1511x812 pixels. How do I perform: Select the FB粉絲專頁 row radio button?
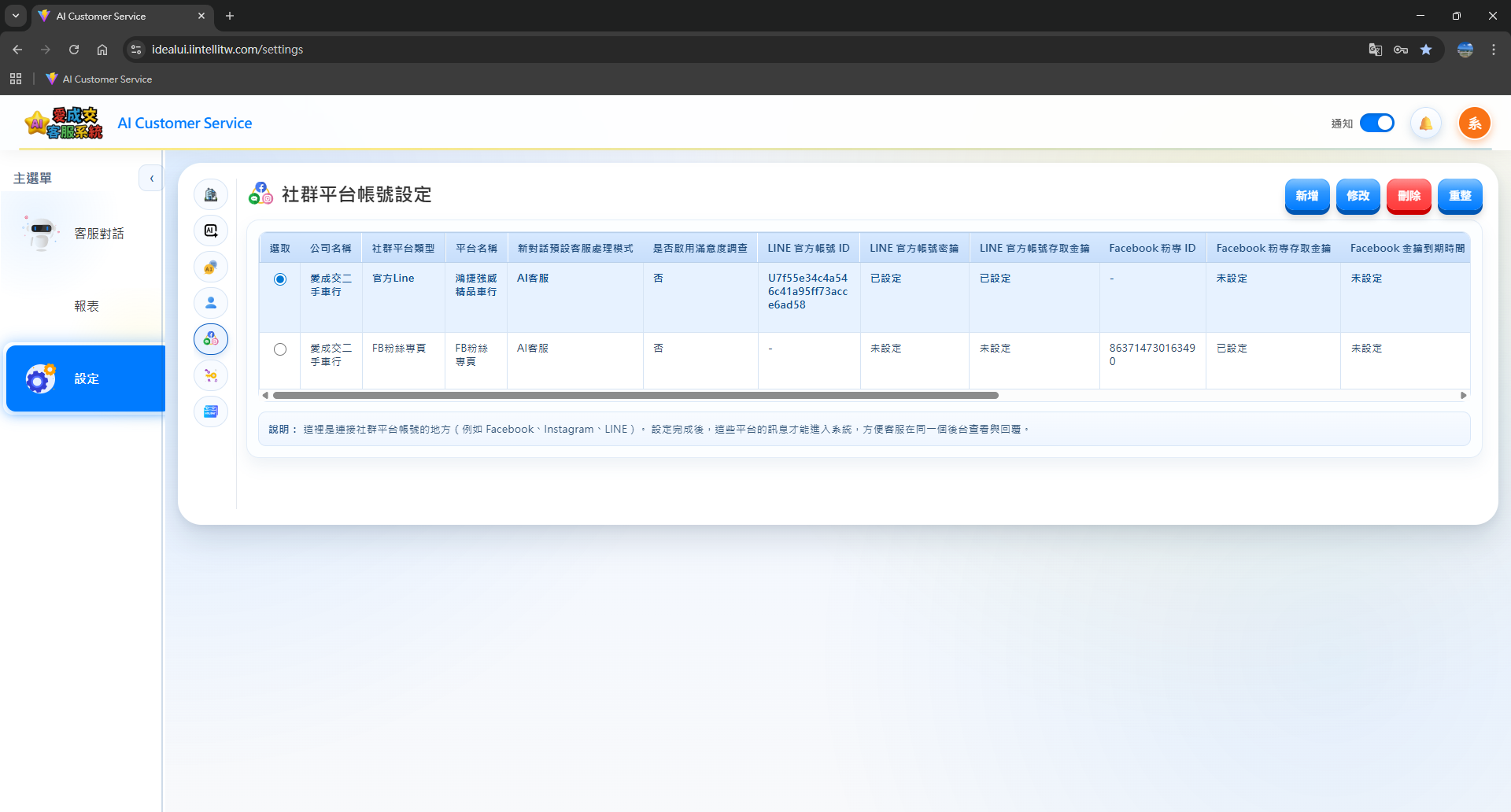tap(280, 349)
